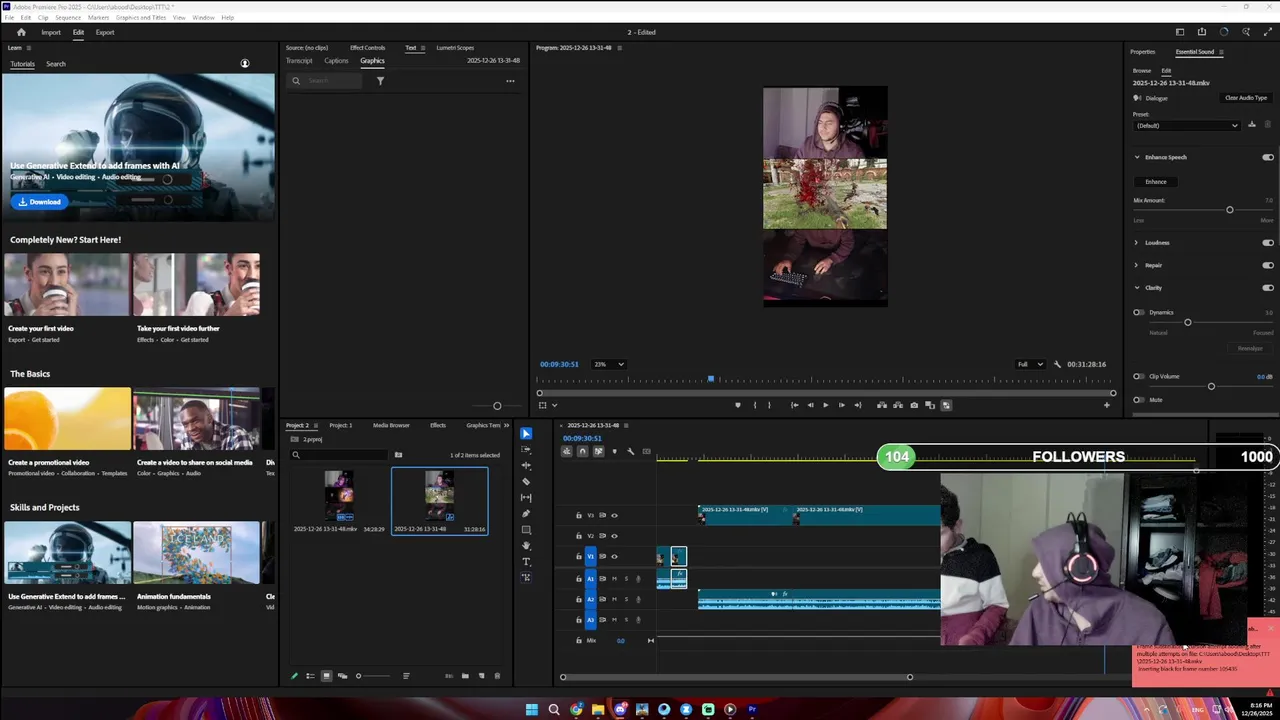This screenshot has width=1280, height=720.
Task: Click the Download button in Learn panel
Action: click(x=39, y=202)
